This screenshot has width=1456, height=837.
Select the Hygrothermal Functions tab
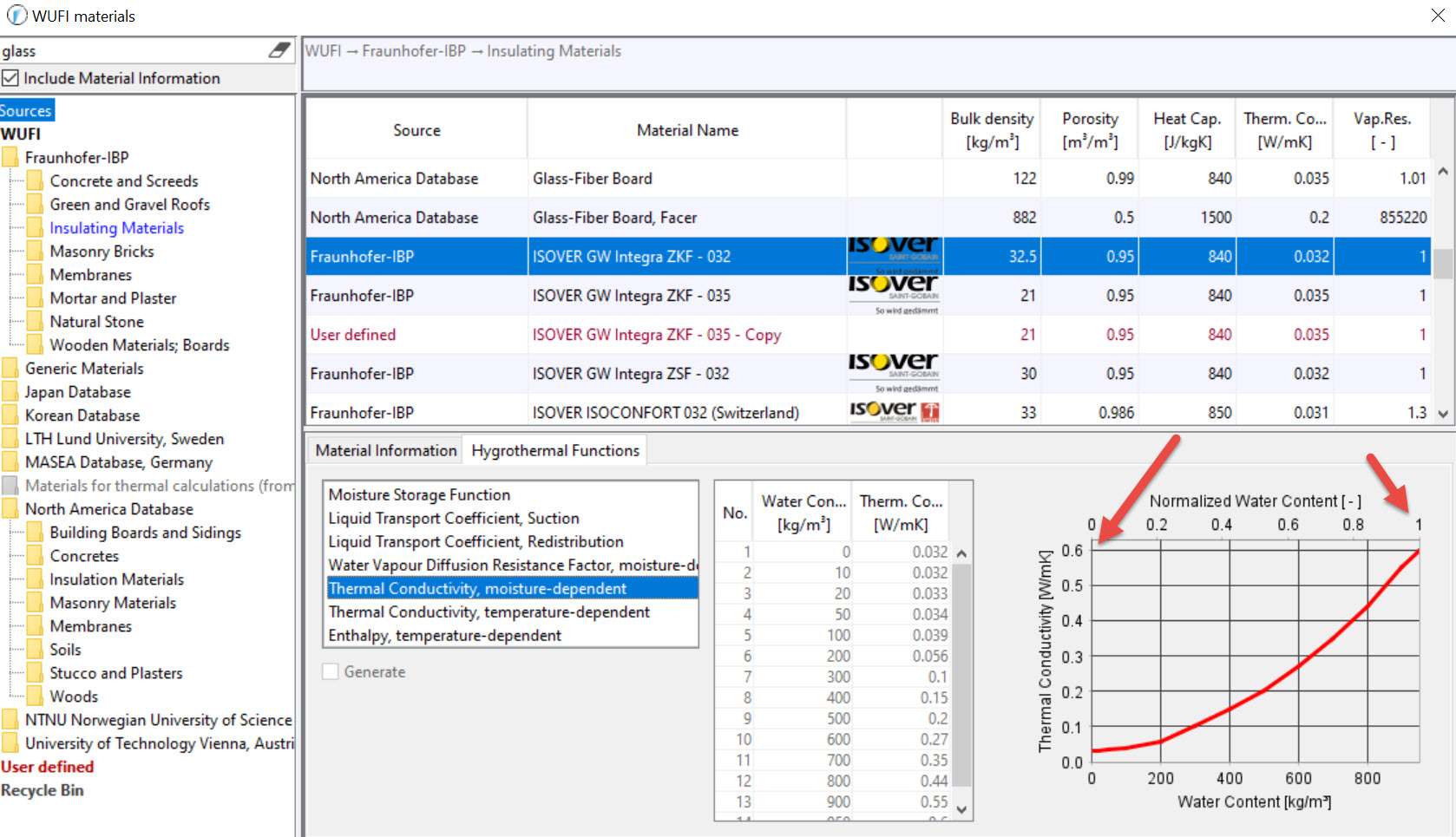tap(554, 450)
